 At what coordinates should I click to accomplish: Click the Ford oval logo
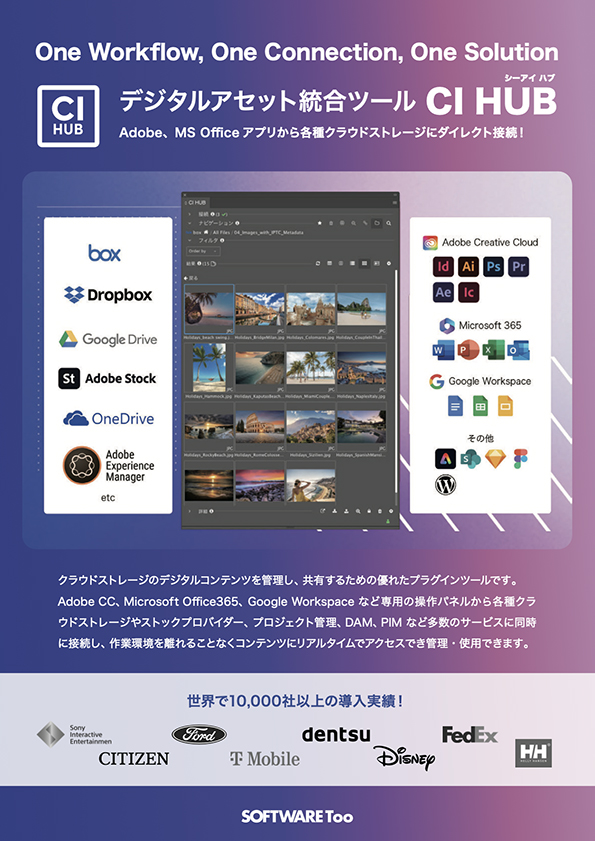pyautogui.click(x=199, y=734)
